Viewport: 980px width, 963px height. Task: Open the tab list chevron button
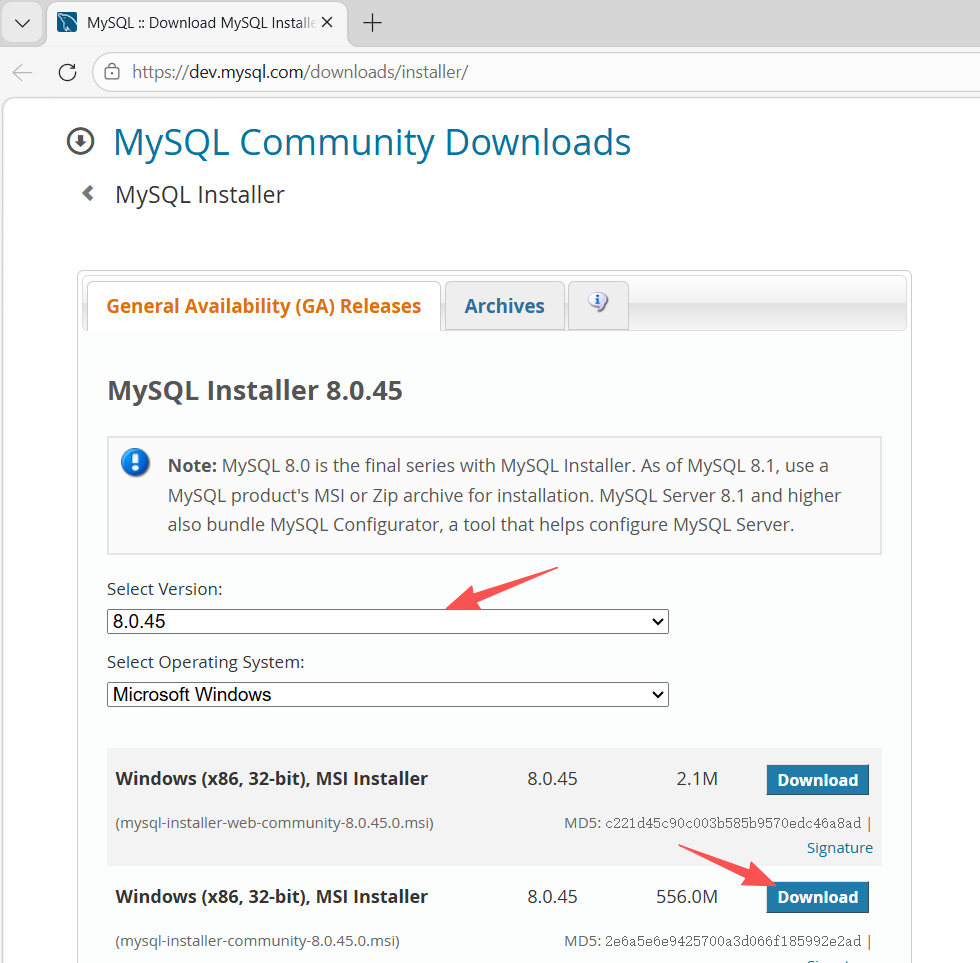coord(22,24)
